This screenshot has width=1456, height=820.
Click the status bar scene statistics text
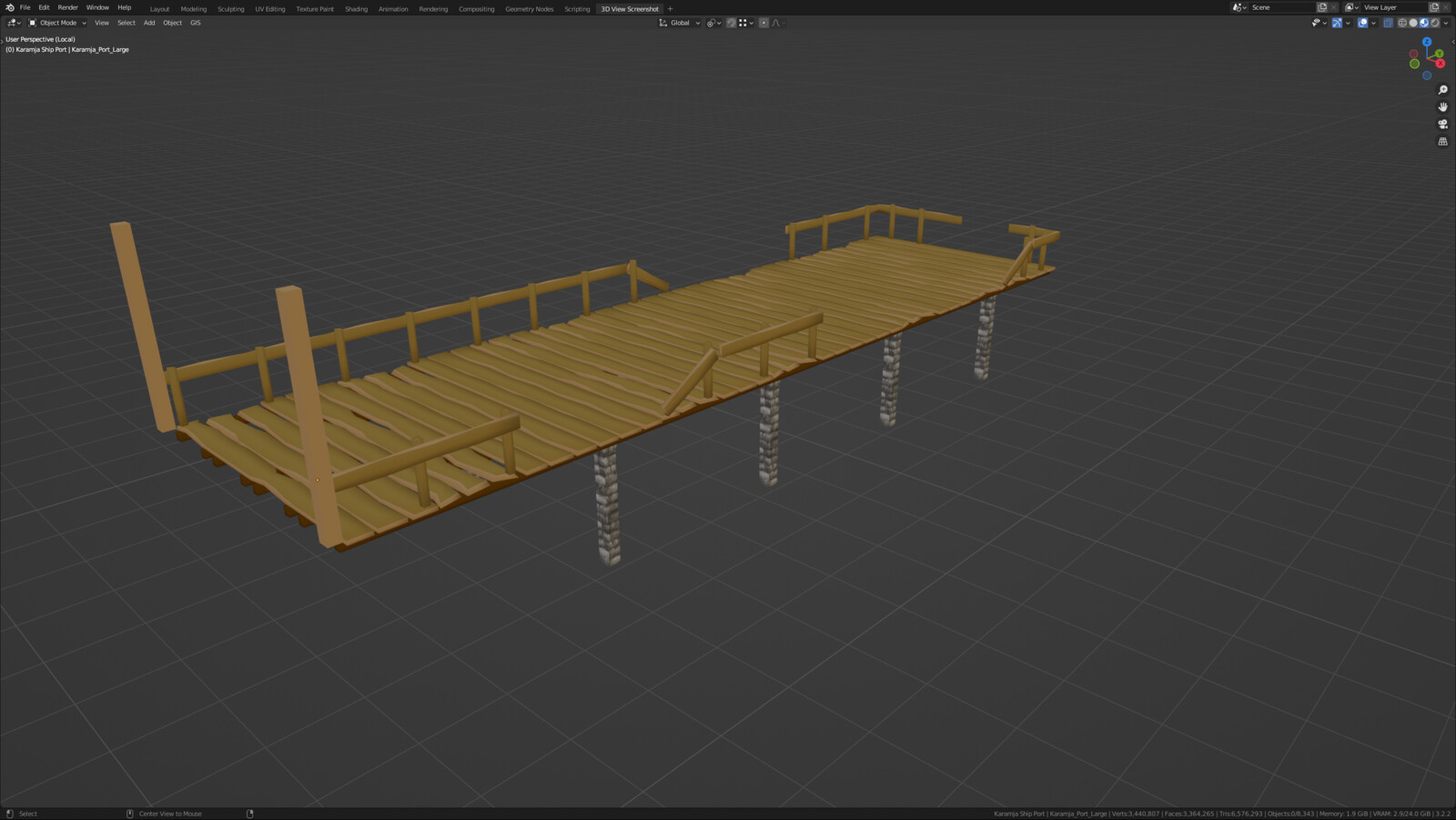tap(1222, 814)
